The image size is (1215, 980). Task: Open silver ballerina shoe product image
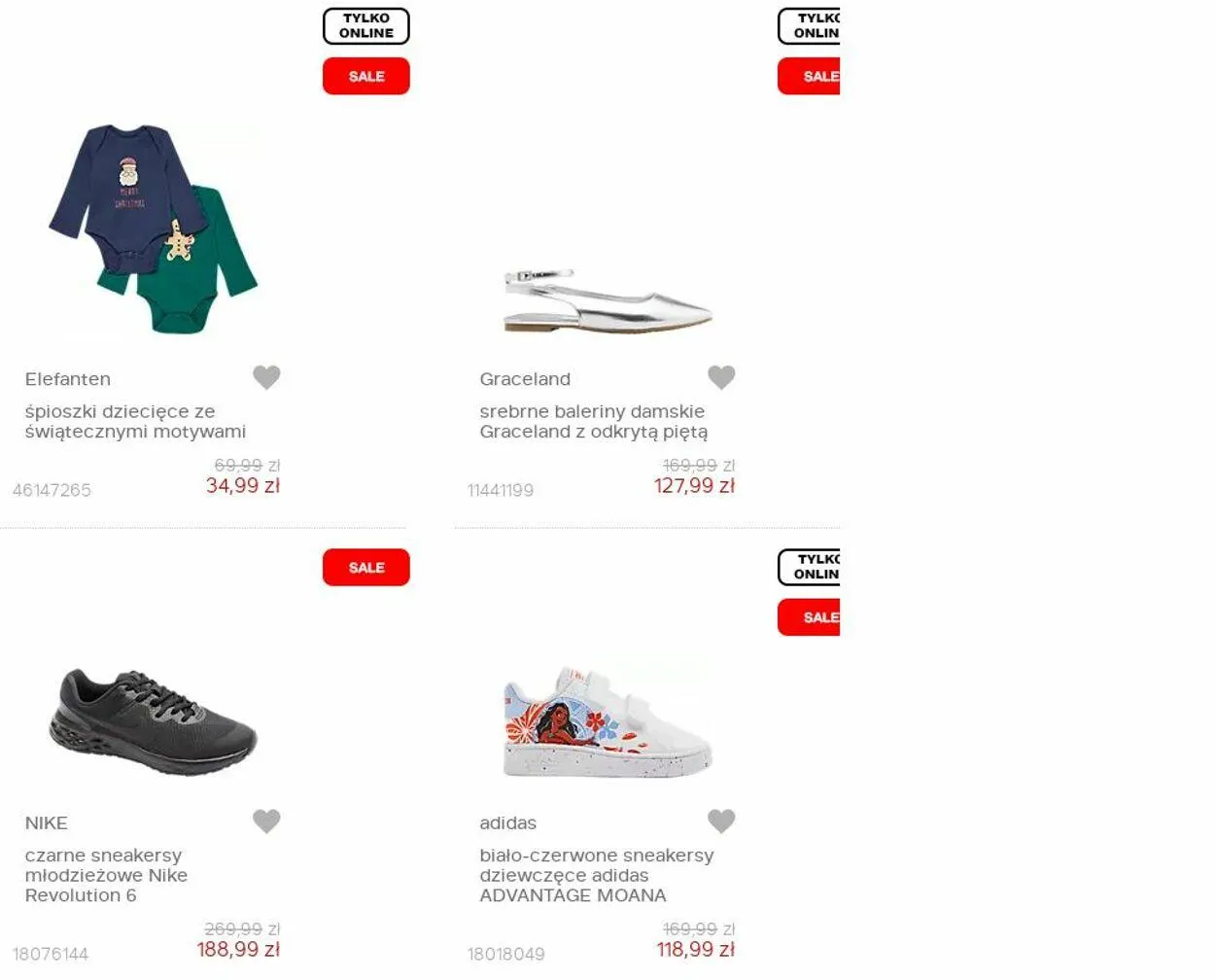click(607, 301)
